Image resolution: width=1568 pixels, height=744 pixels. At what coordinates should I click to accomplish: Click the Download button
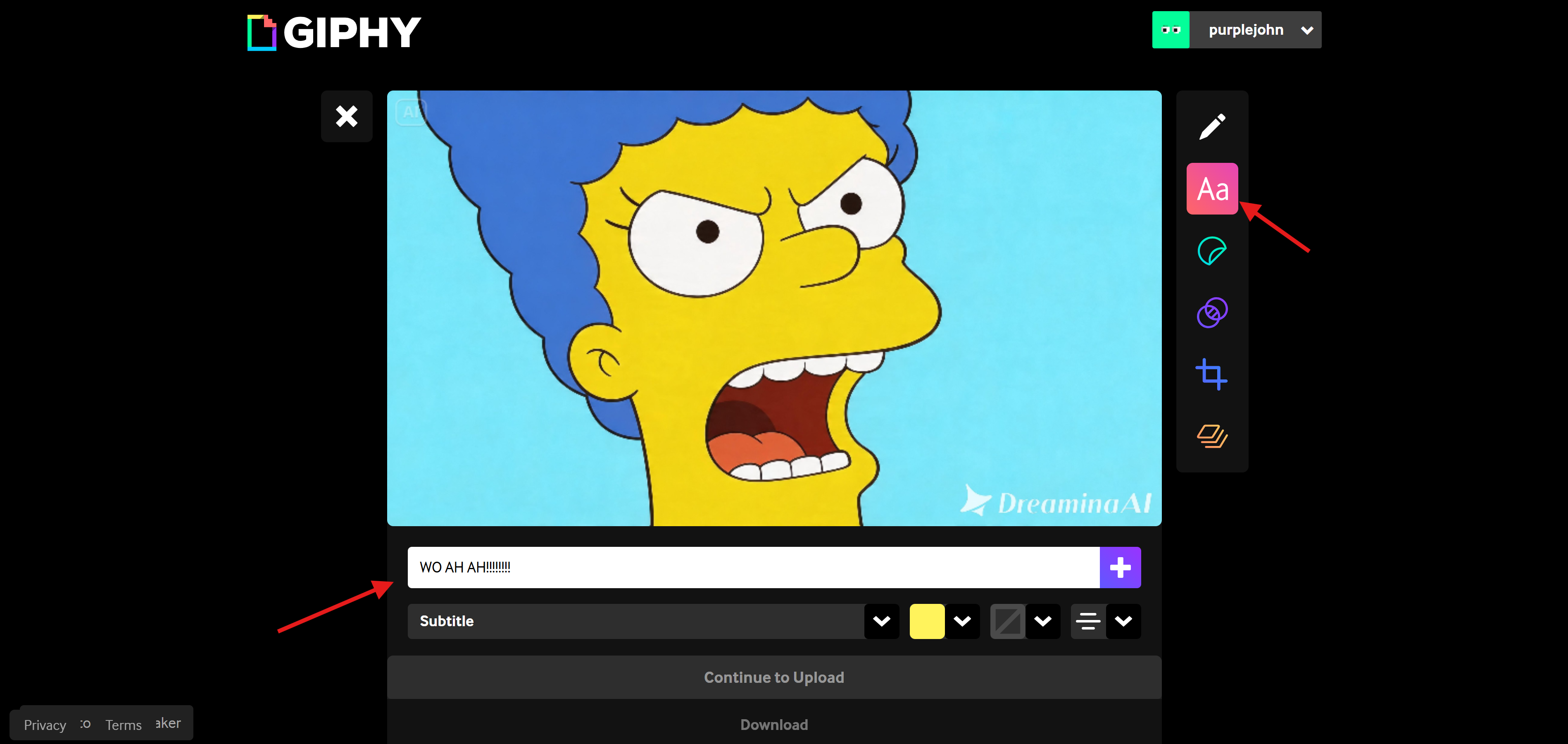point(774,725)
